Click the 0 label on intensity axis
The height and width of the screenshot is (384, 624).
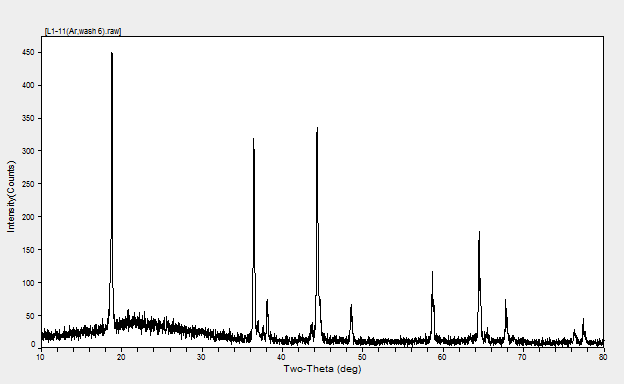pos(33,345)
